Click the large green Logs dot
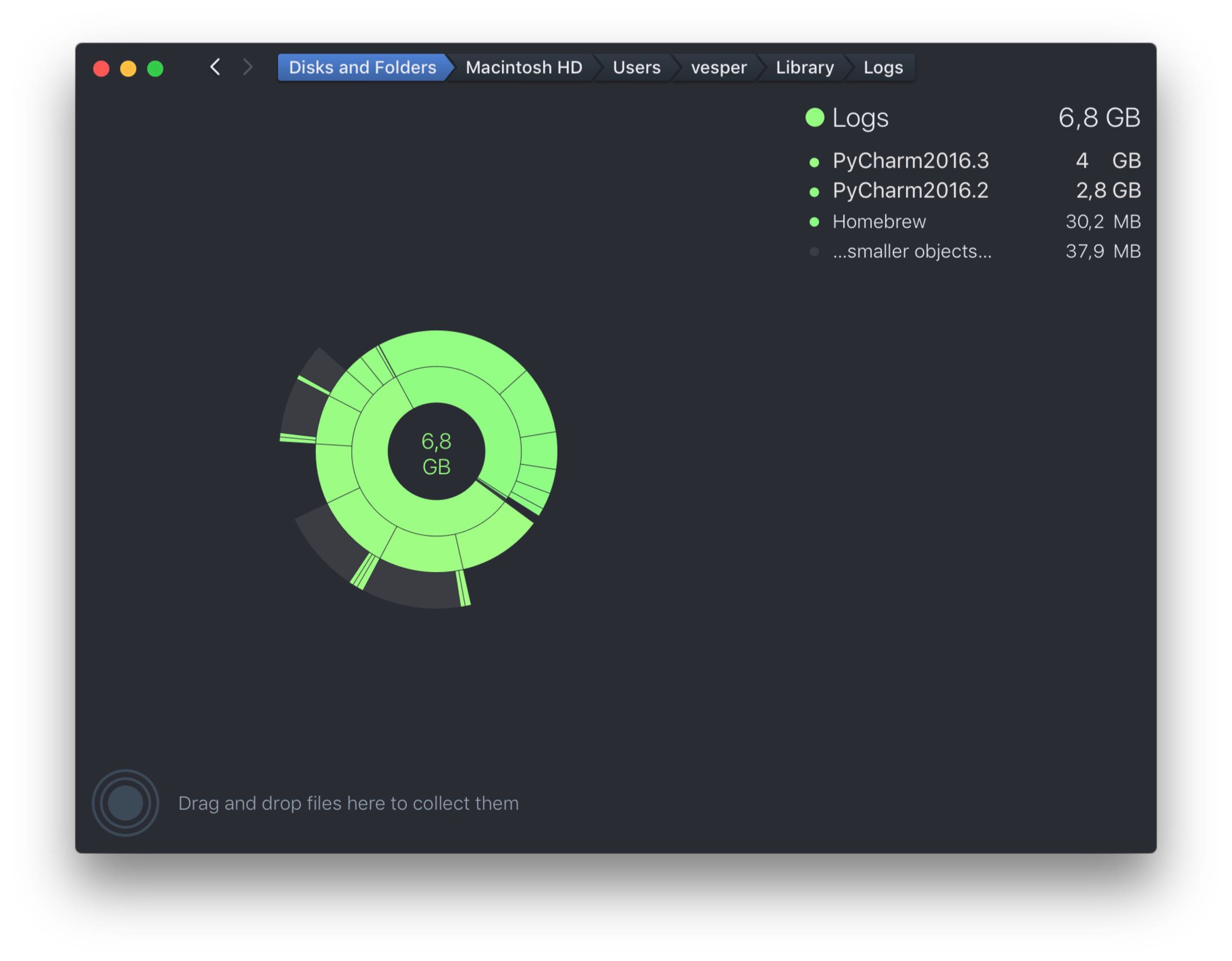This screenshot has height=961, width=1232. 815,117
